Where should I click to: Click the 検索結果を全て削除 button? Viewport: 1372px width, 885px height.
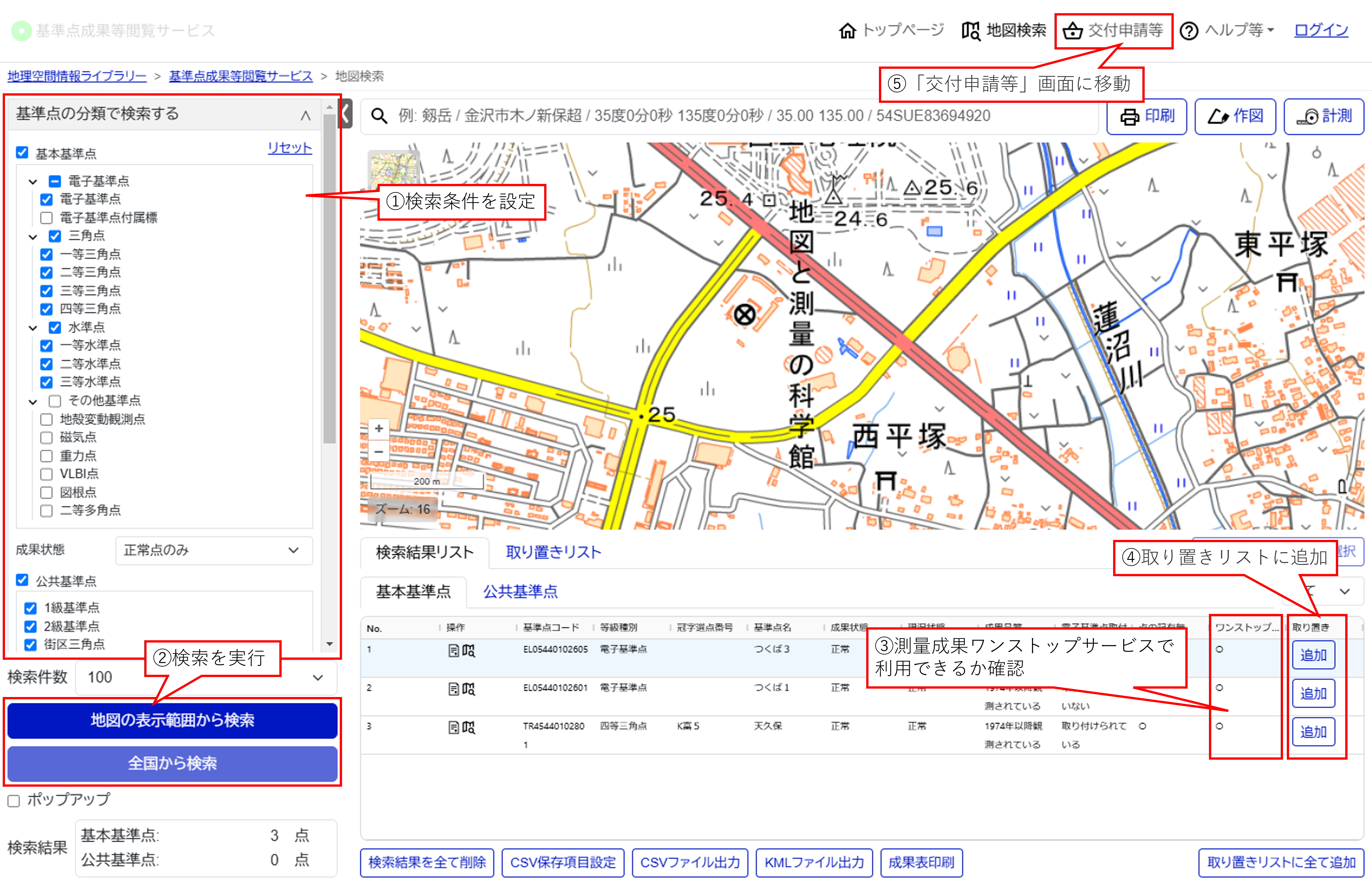427,862
